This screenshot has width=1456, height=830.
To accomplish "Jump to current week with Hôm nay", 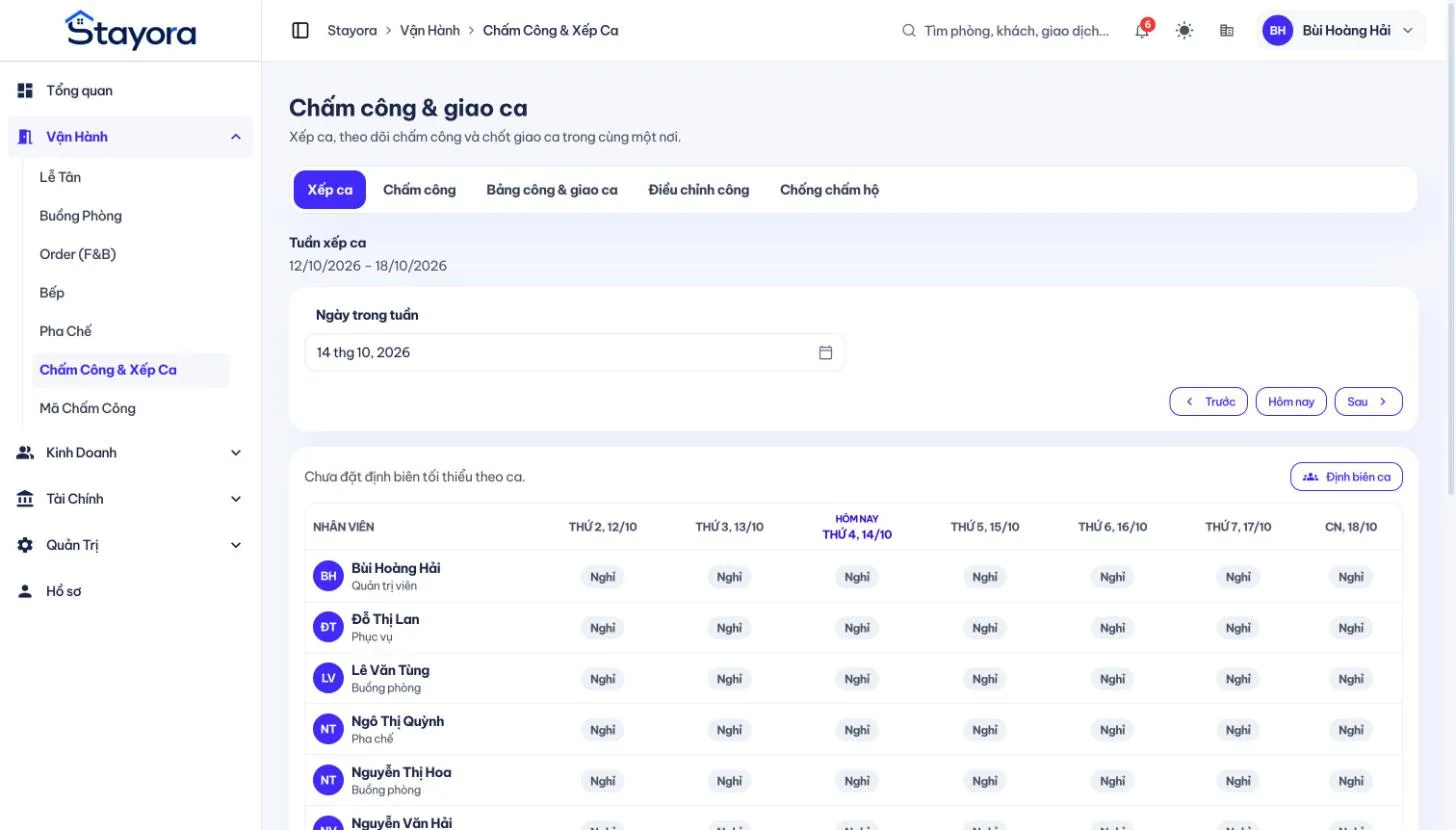I will pyautogui.click(x=1291, y=402).
